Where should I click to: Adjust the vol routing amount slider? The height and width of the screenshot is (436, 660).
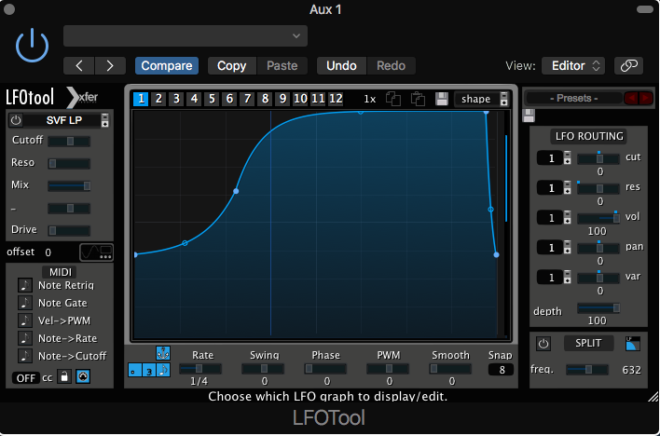point(598,218)
